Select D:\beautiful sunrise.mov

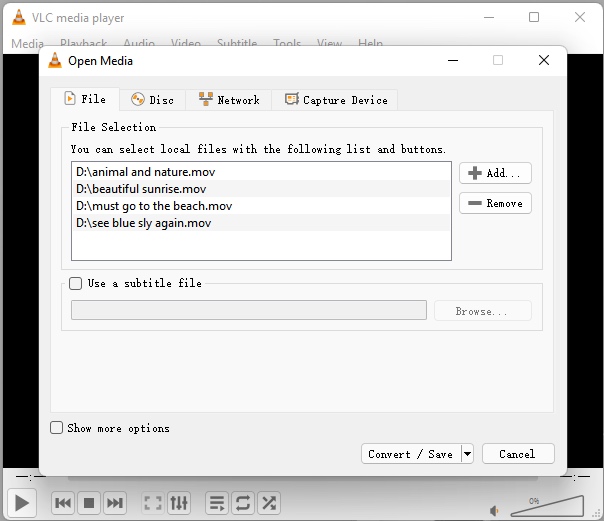point(261,189)
